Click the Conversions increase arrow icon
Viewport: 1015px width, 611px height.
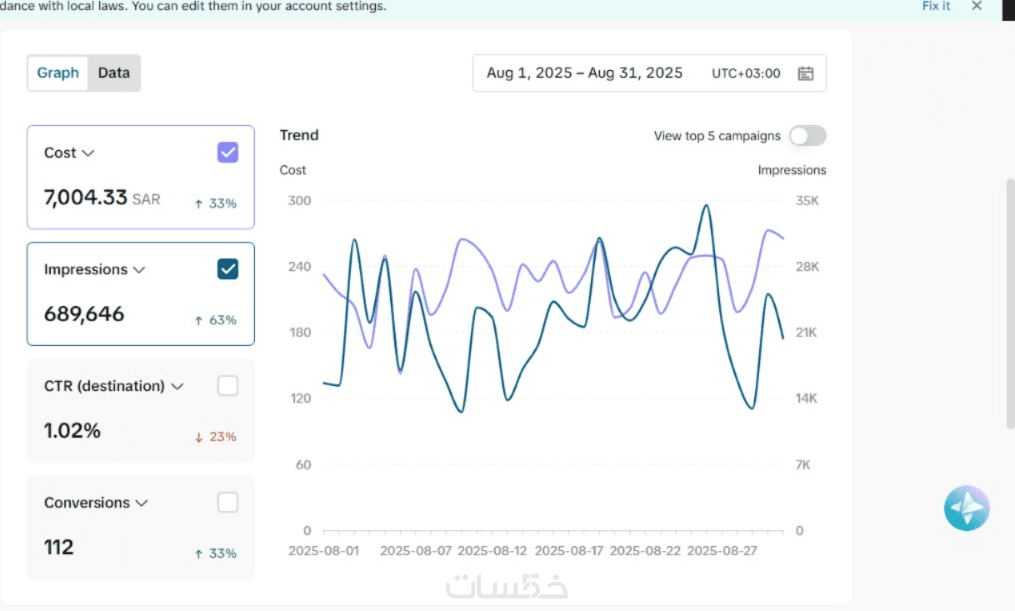[x=199, y=554]
